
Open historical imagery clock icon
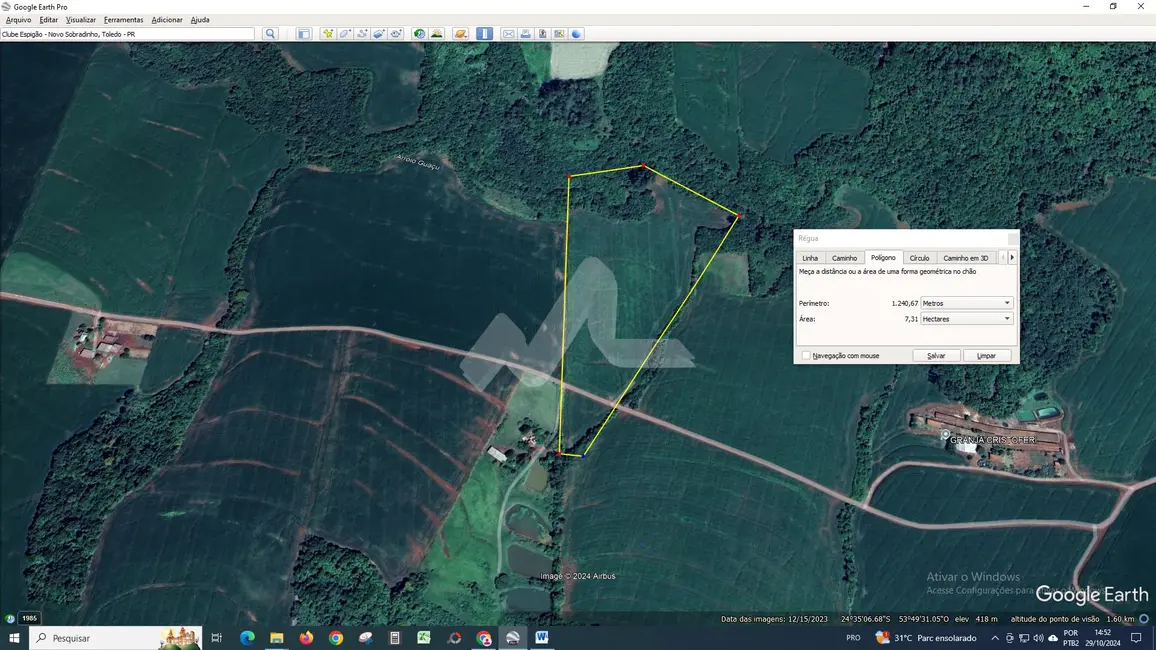coord(420,34)
